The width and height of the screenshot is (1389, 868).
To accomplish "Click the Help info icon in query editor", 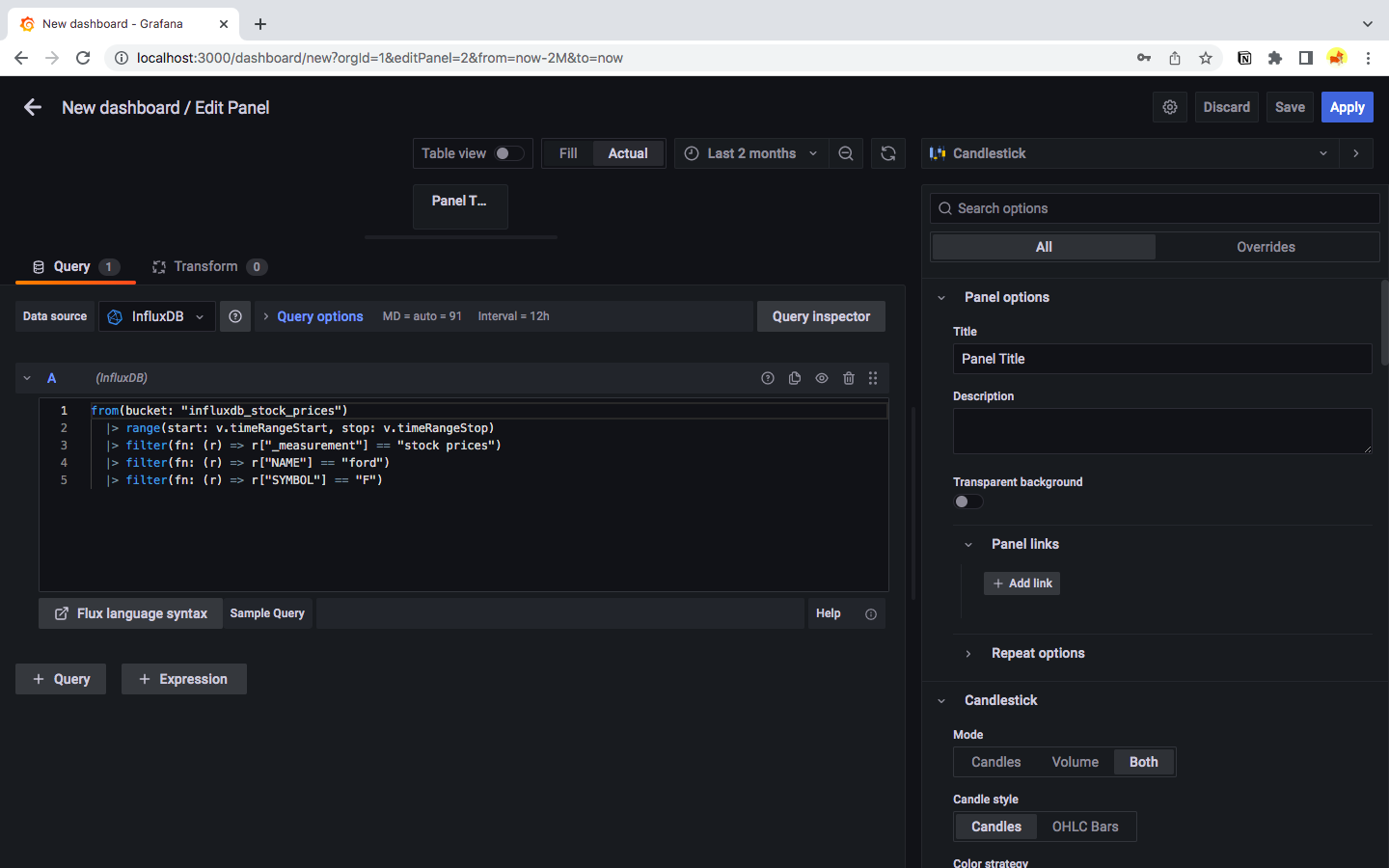I will point(871,613).
